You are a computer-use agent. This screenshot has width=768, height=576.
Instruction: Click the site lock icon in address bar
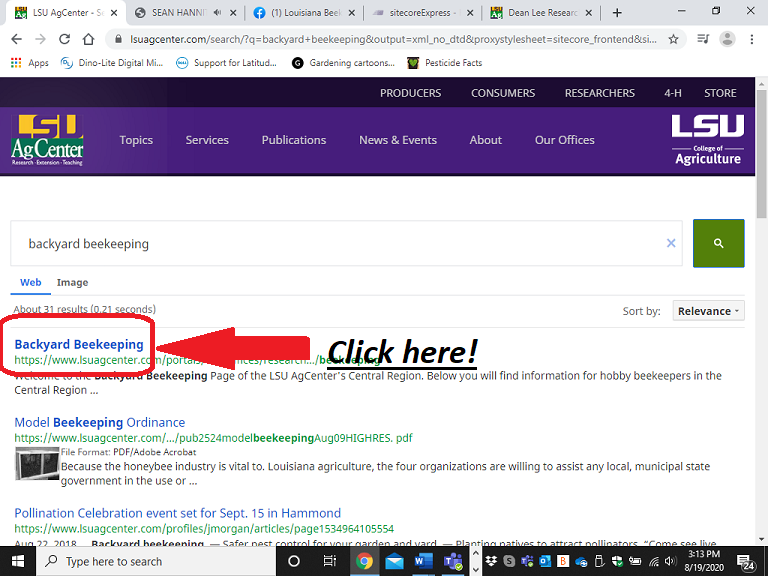pos(118,39)
